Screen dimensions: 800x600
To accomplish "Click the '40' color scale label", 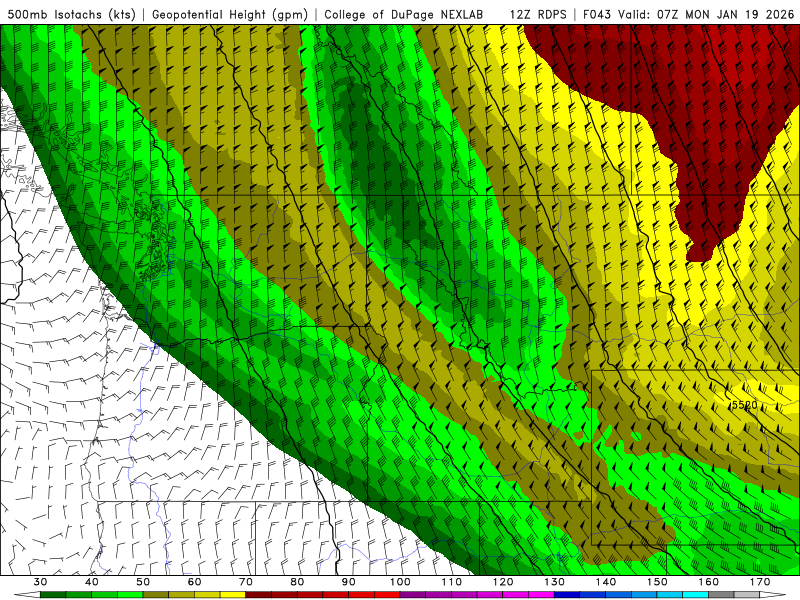I will pos(92,582).
